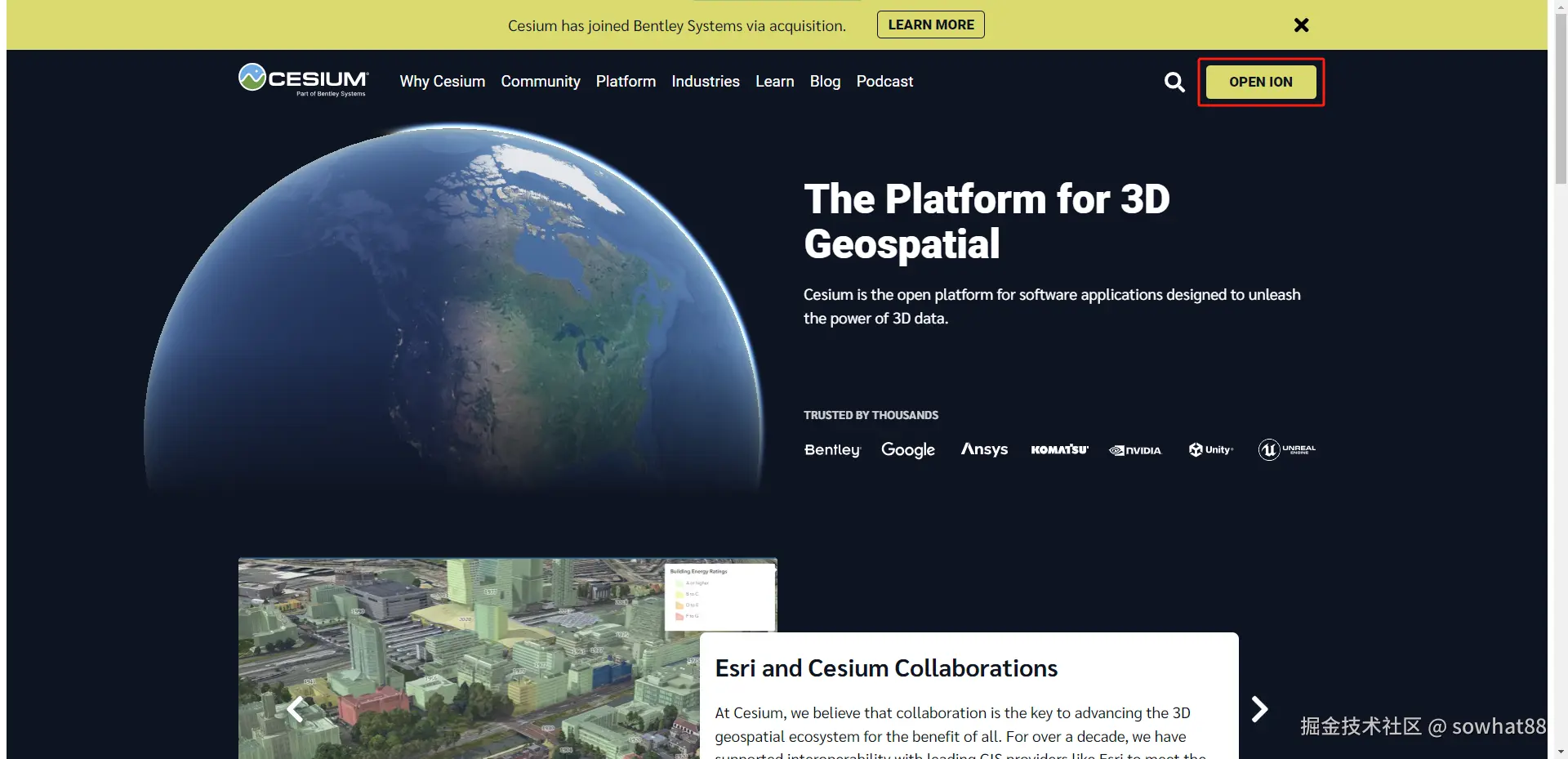Open the Why Cesium menu
The image size is (1568, 759).
tap(443, 82)
